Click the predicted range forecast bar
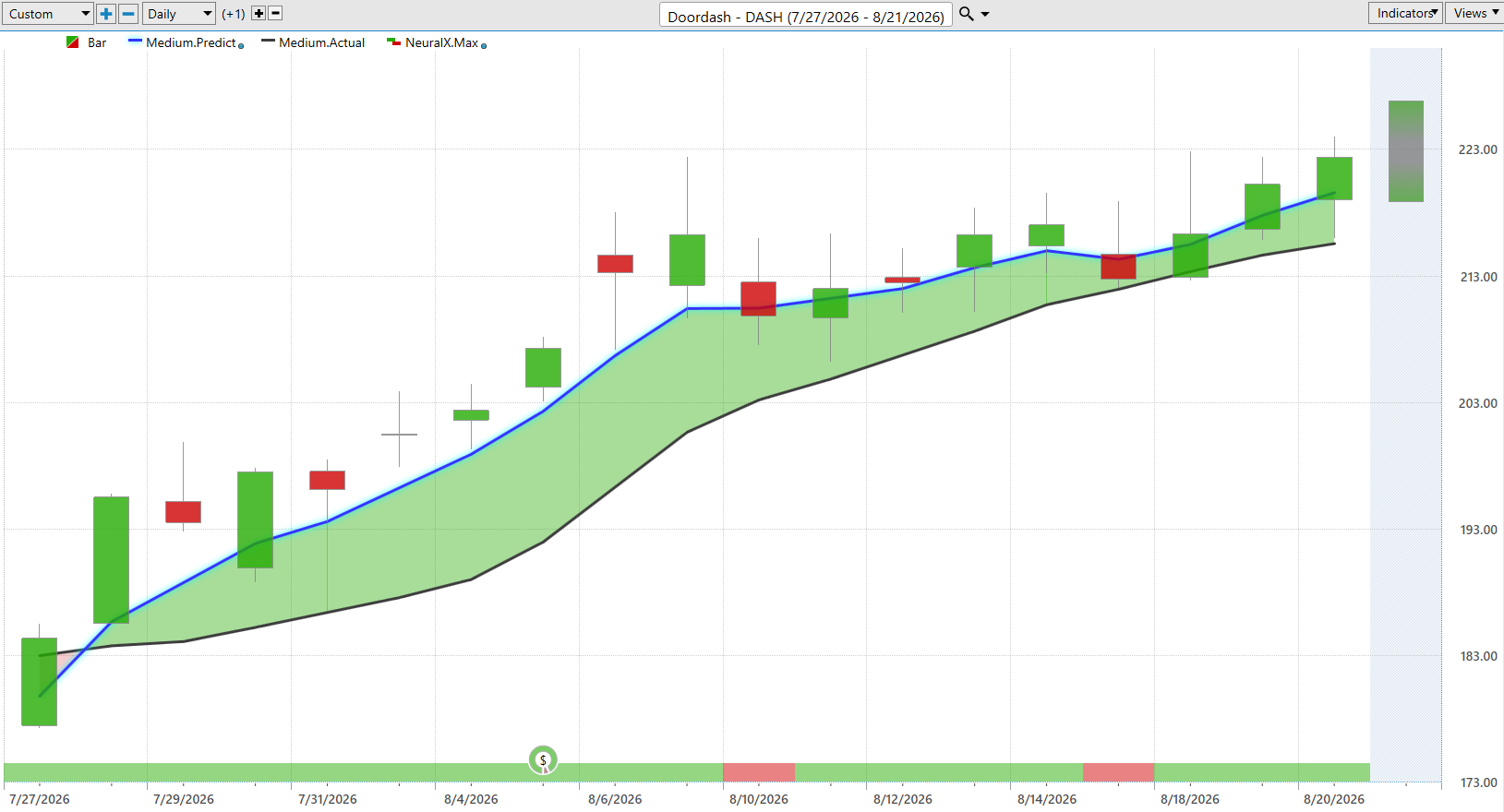The image size is (1504, 812). [1405, 151]
